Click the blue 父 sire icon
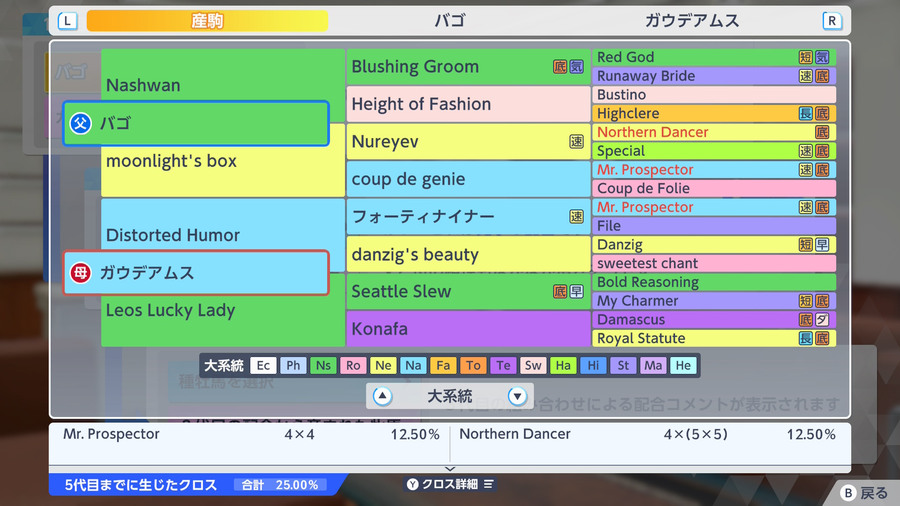 coord(80,123)
